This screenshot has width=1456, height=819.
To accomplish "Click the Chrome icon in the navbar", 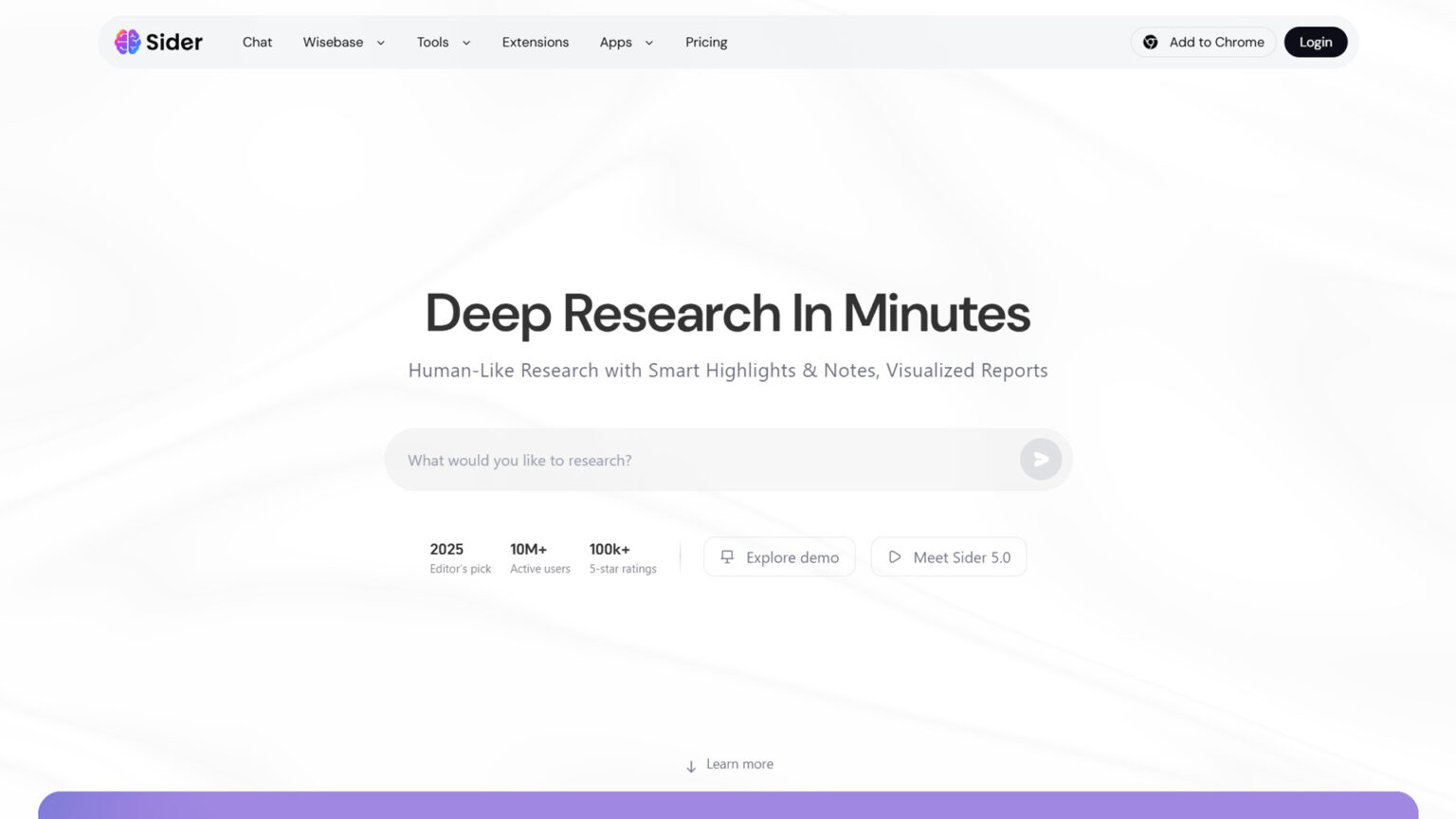I will tap(1150, 42).
